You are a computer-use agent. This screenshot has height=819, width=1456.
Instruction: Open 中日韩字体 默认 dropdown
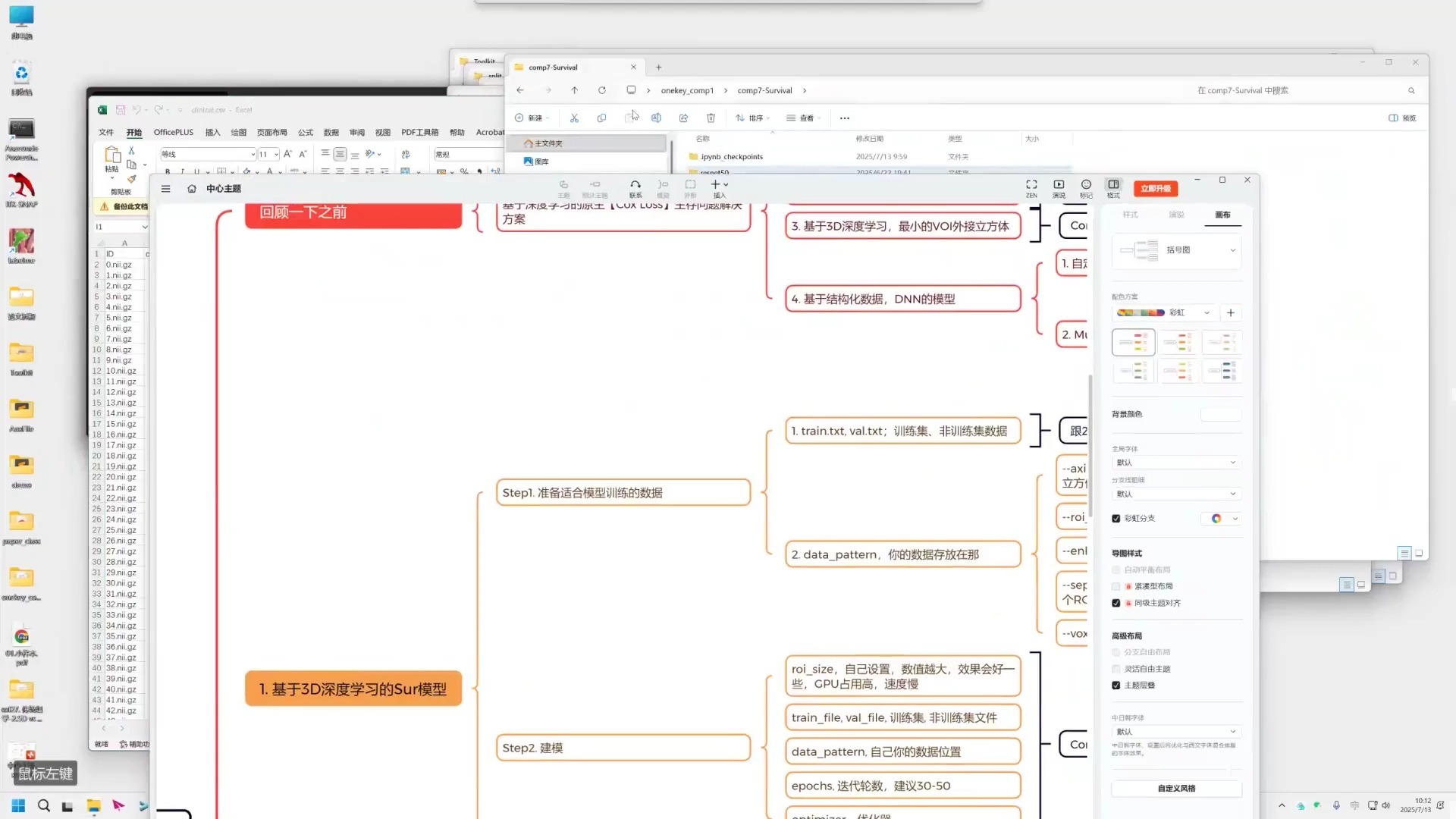coord(1176,732)
